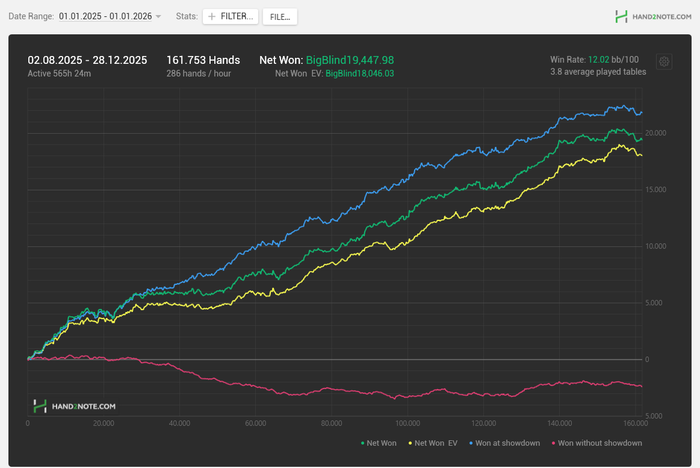Toggle the Net Won EV legend entry

coord(433,443)
